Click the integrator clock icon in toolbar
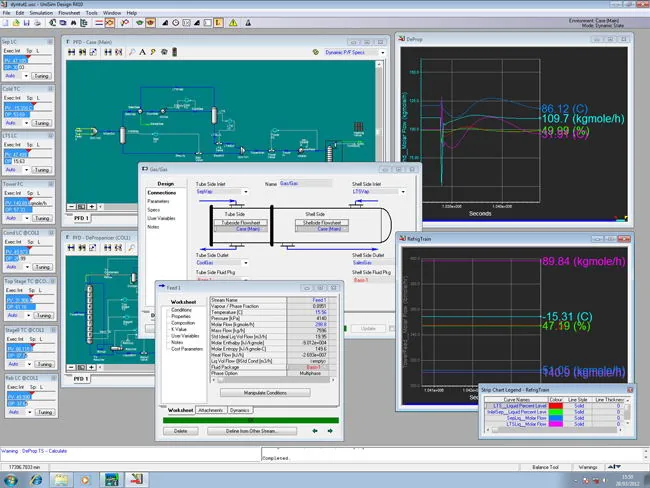This screenshot has height=488, width=650. pyautogui.click(x=176, y=23)
